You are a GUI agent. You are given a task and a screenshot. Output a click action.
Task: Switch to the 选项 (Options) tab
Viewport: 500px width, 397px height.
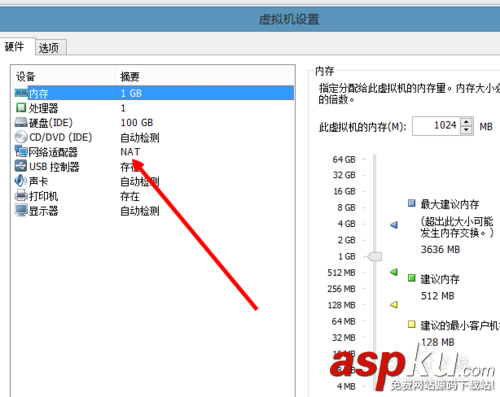pyautogui.click(x=50, y=47)
